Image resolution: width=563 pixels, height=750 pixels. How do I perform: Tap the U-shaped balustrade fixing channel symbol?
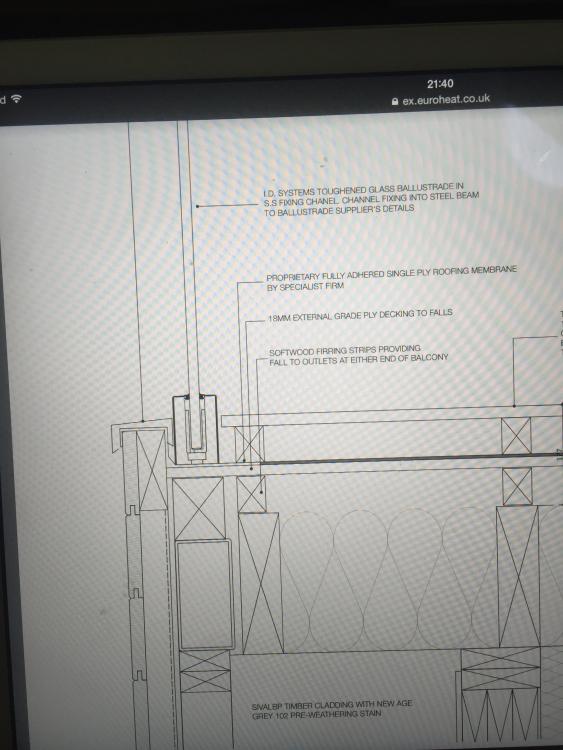[x=195, y=429]
